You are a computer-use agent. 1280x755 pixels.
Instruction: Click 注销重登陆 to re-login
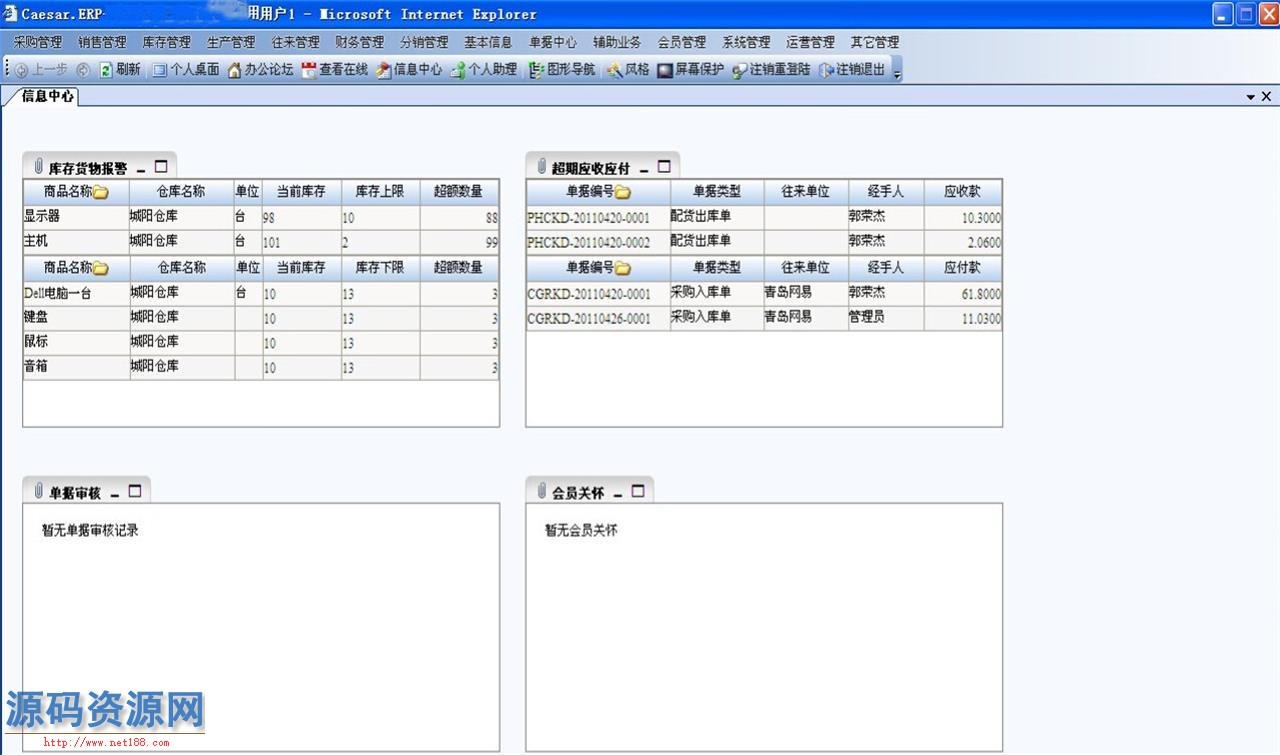pos(771,70)
